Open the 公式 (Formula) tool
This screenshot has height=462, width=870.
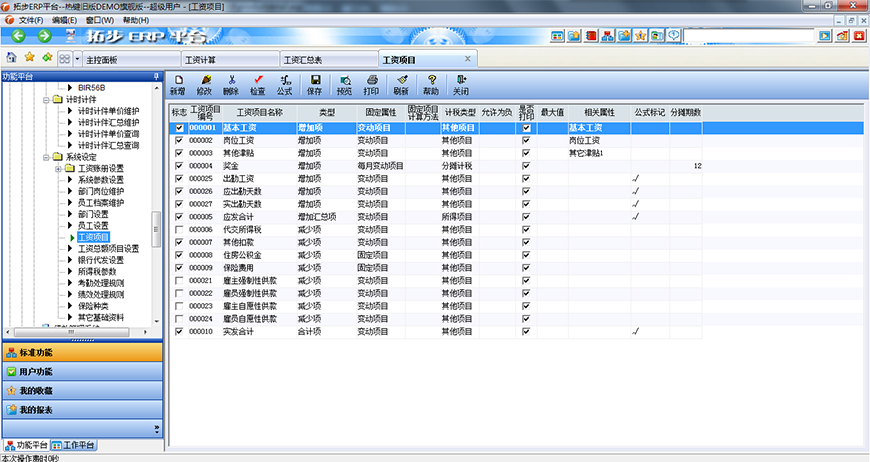coord(285,84)
